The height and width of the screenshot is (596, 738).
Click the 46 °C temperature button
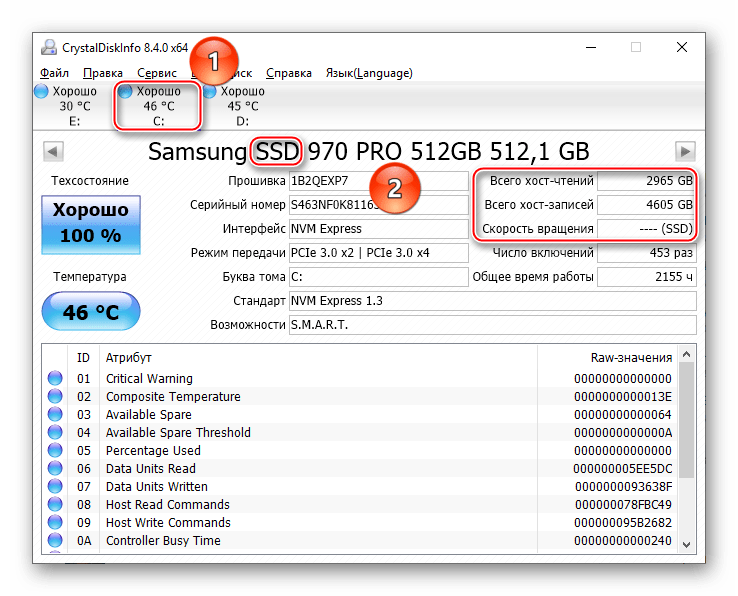[x=91, y=311]
